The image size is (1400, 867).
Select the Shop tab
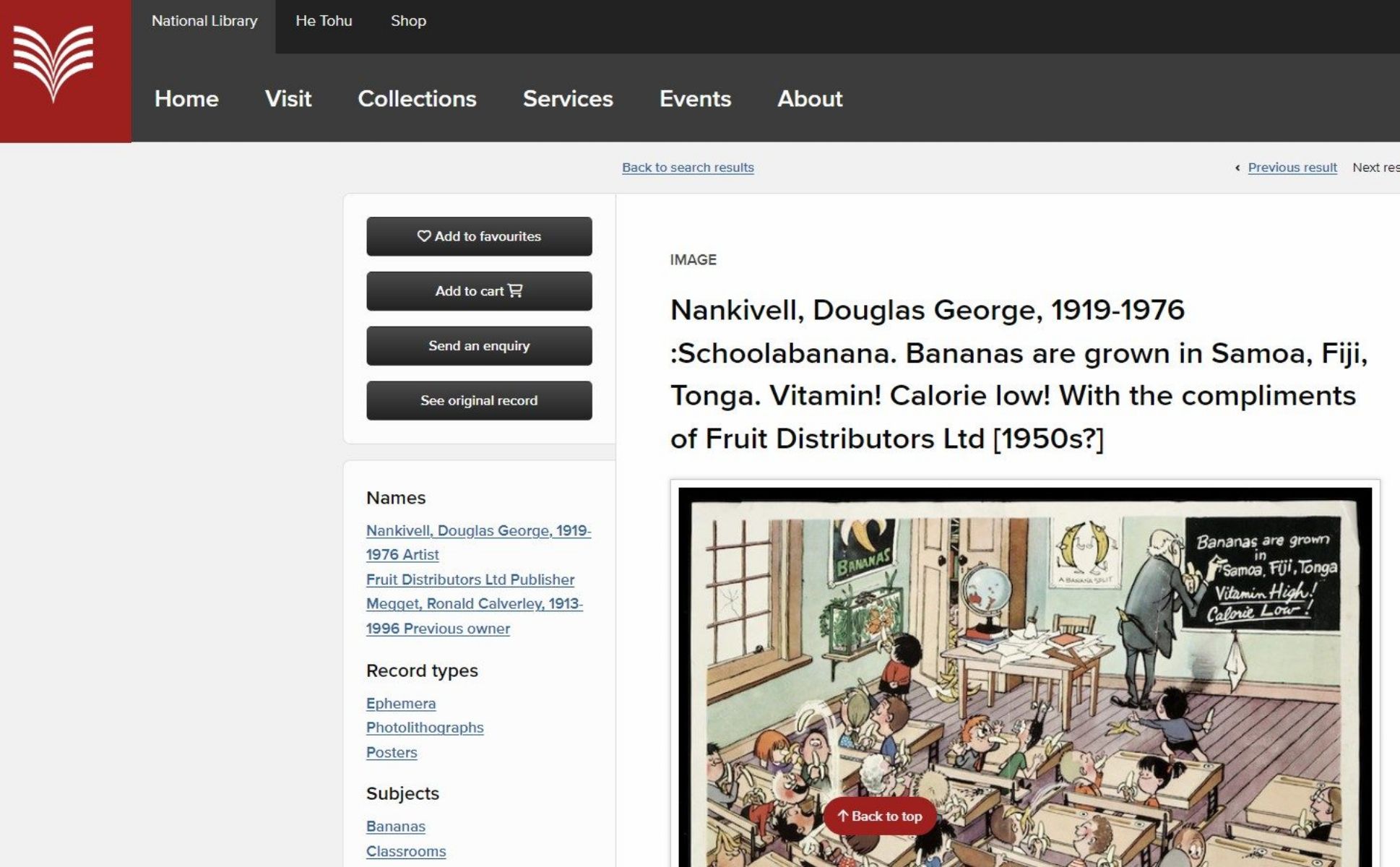coord(408,21)
